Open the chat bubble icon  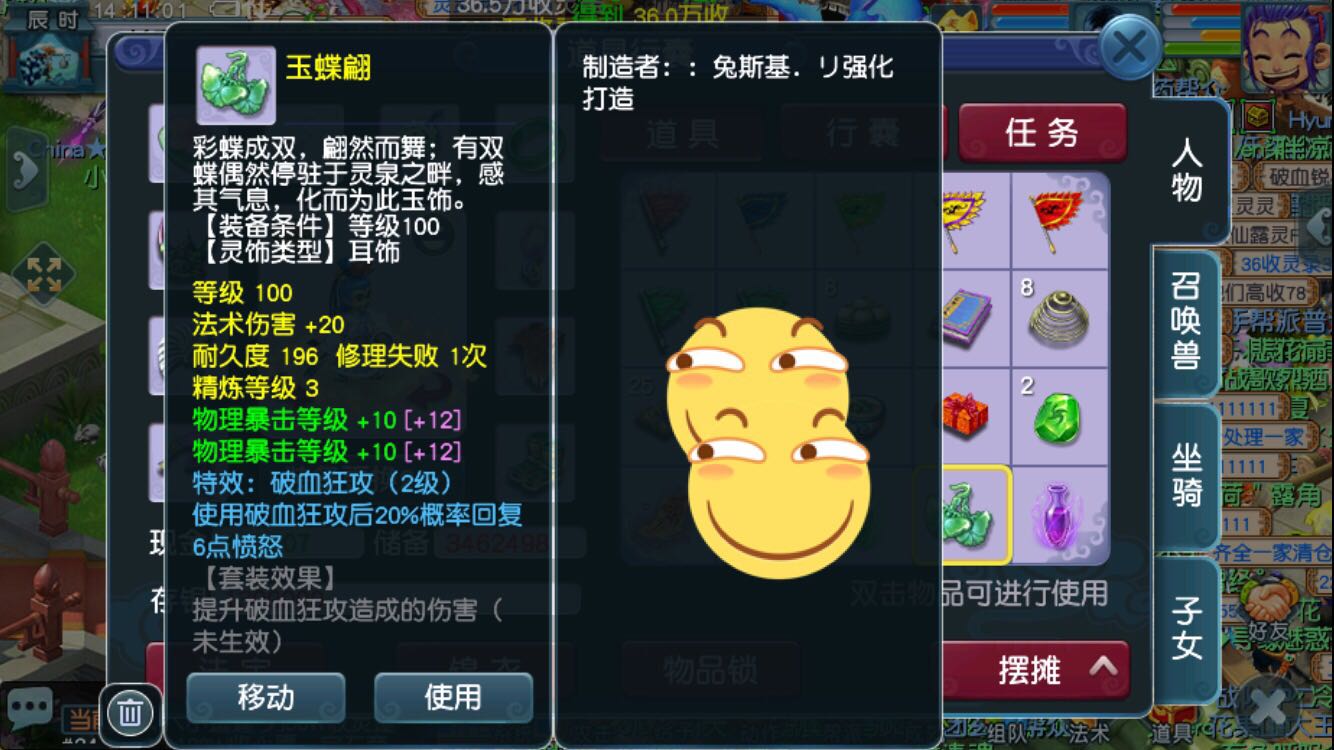[x=29, y=707]
